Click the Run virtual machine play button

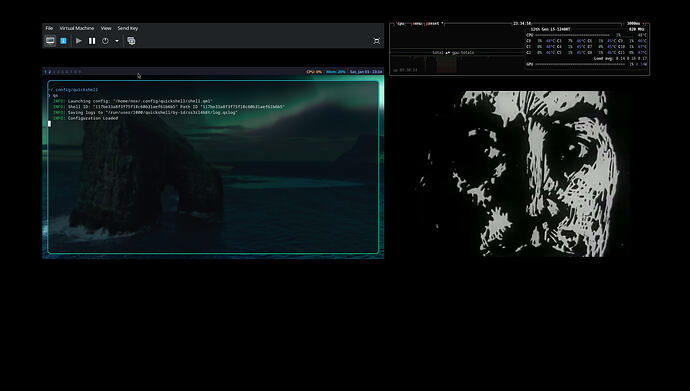79,41
